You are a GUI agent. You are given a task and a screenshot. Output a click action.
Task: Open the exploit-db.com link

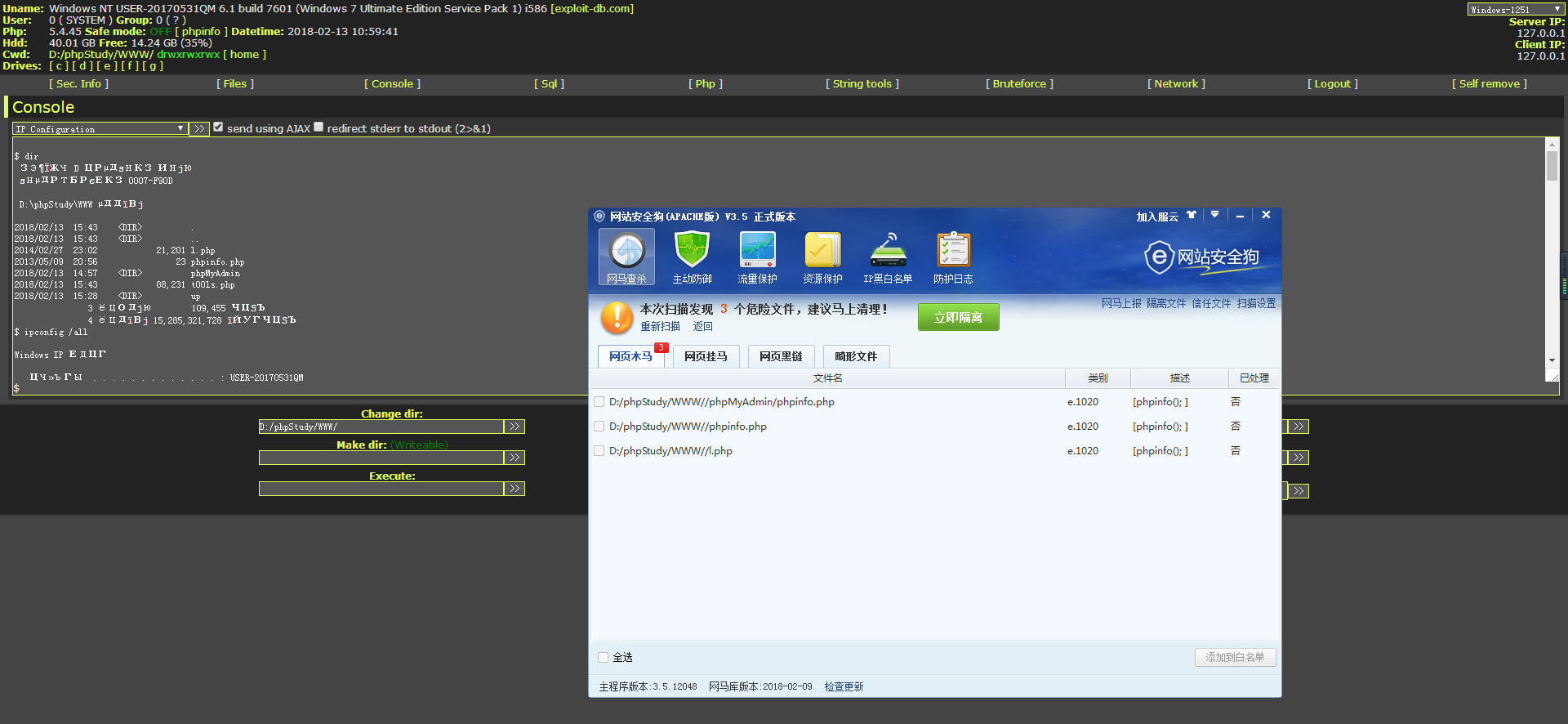[592, 8]
